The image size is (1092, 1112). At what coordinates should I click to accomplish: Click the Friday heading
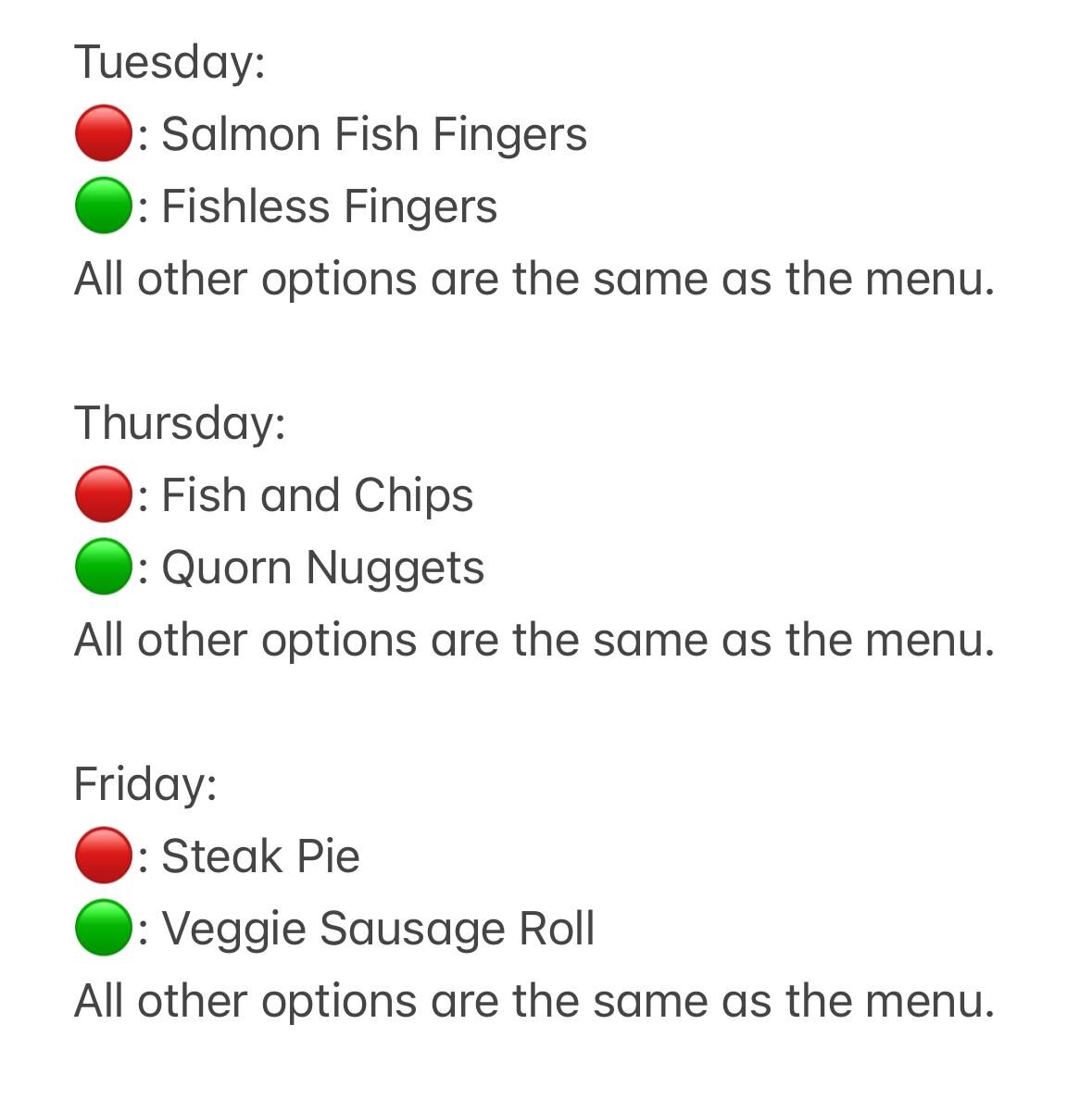coord(145,784)
